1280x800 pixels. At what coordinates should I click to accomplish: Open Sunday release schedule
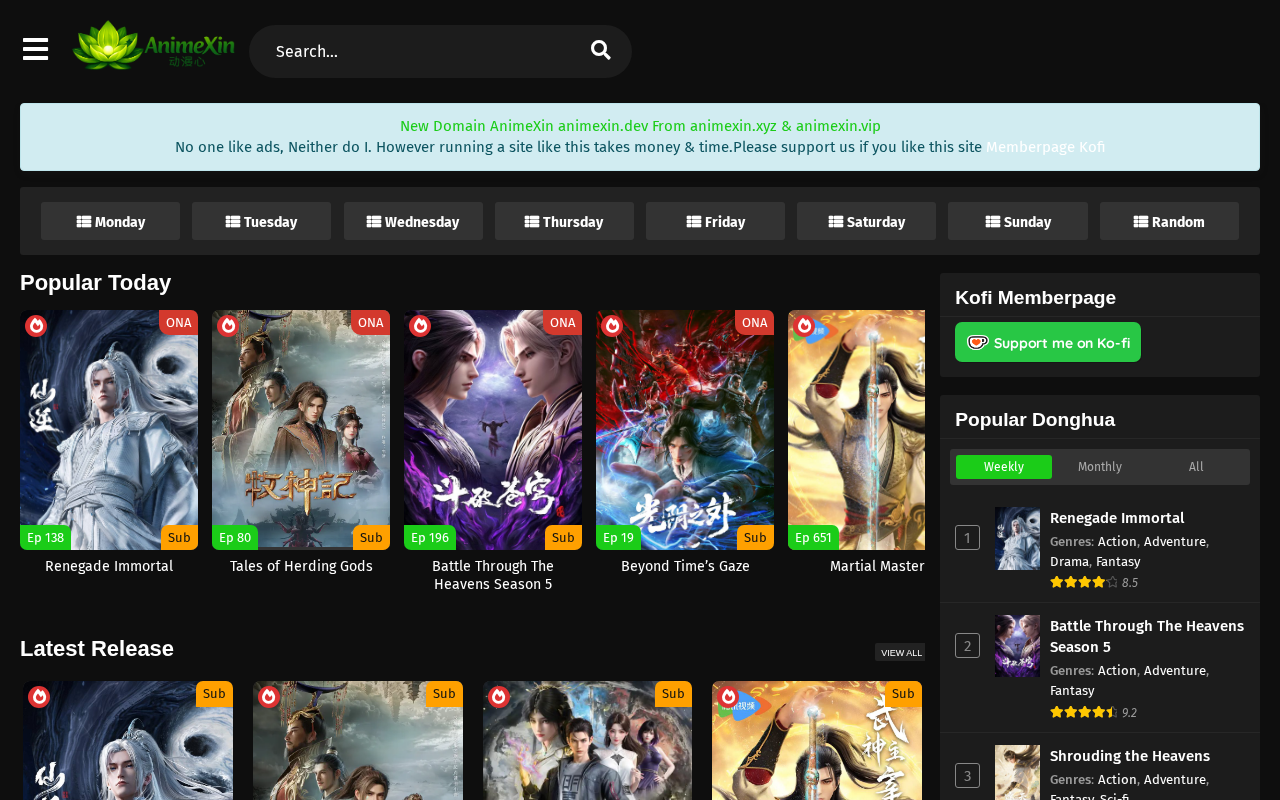[1018, 221]
